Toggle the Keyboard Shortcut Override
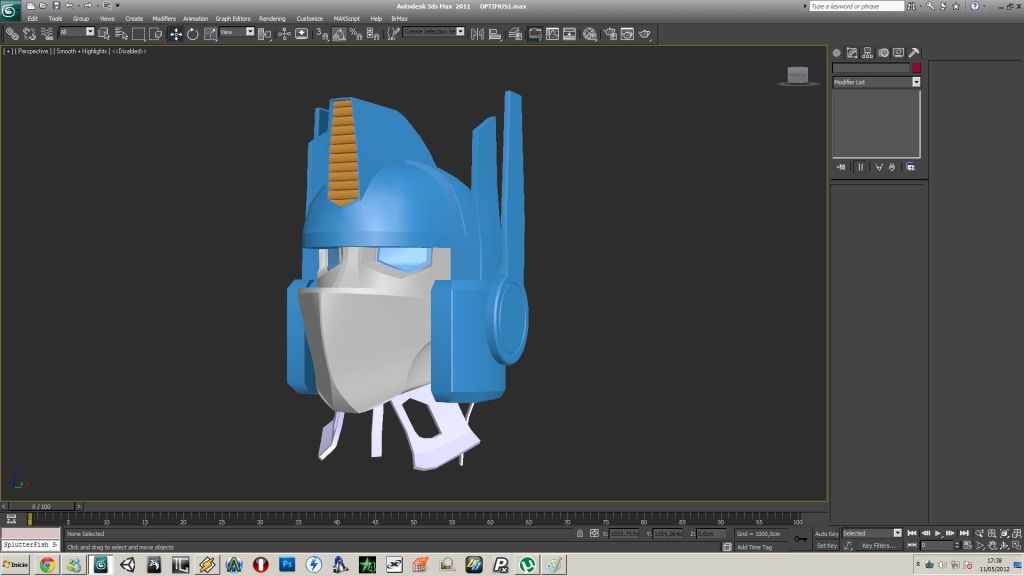This screenshot has width=1024, height=576. 302,34
